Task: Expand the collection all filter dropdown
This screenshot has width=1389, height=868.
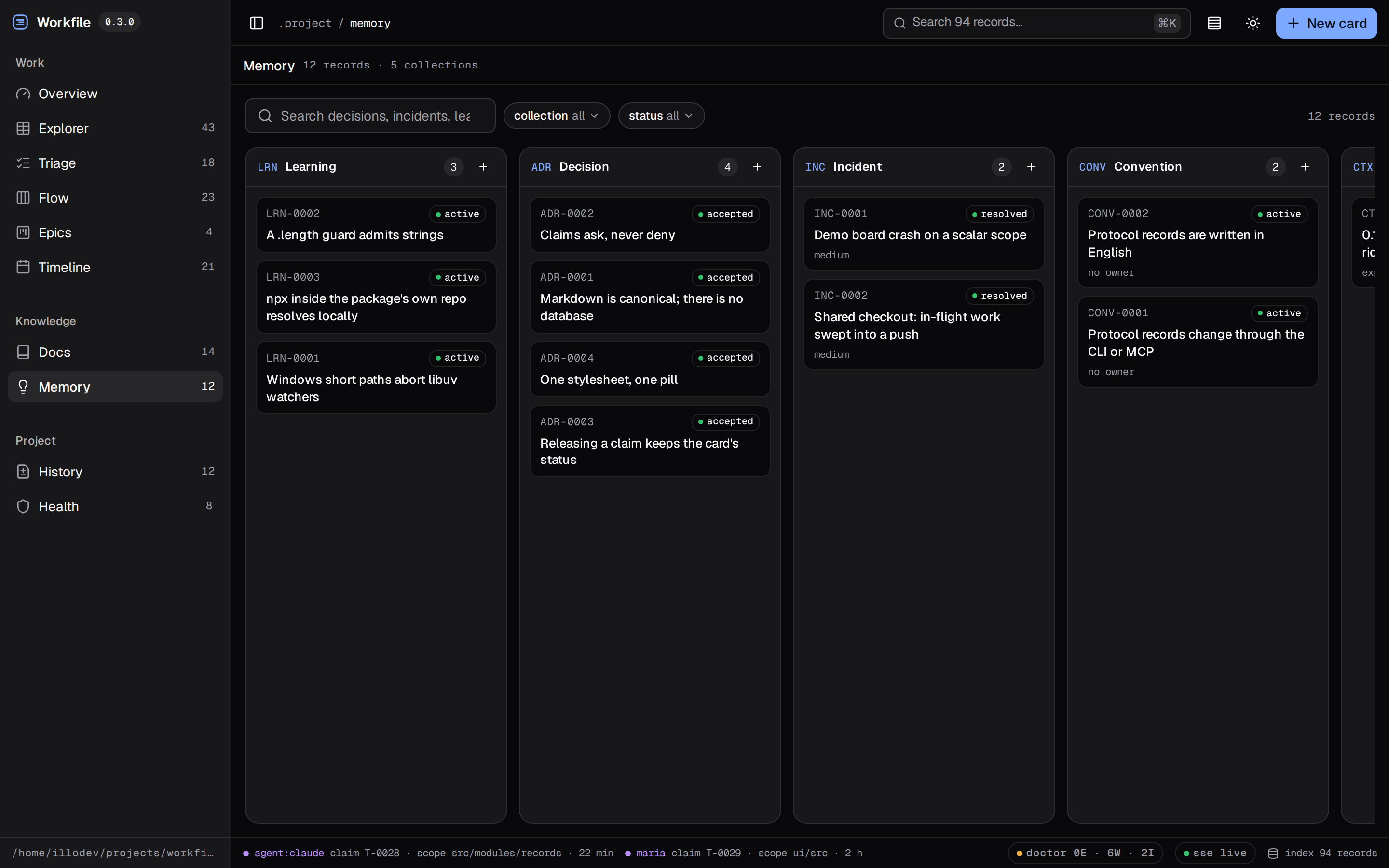Action: [556, 116]
